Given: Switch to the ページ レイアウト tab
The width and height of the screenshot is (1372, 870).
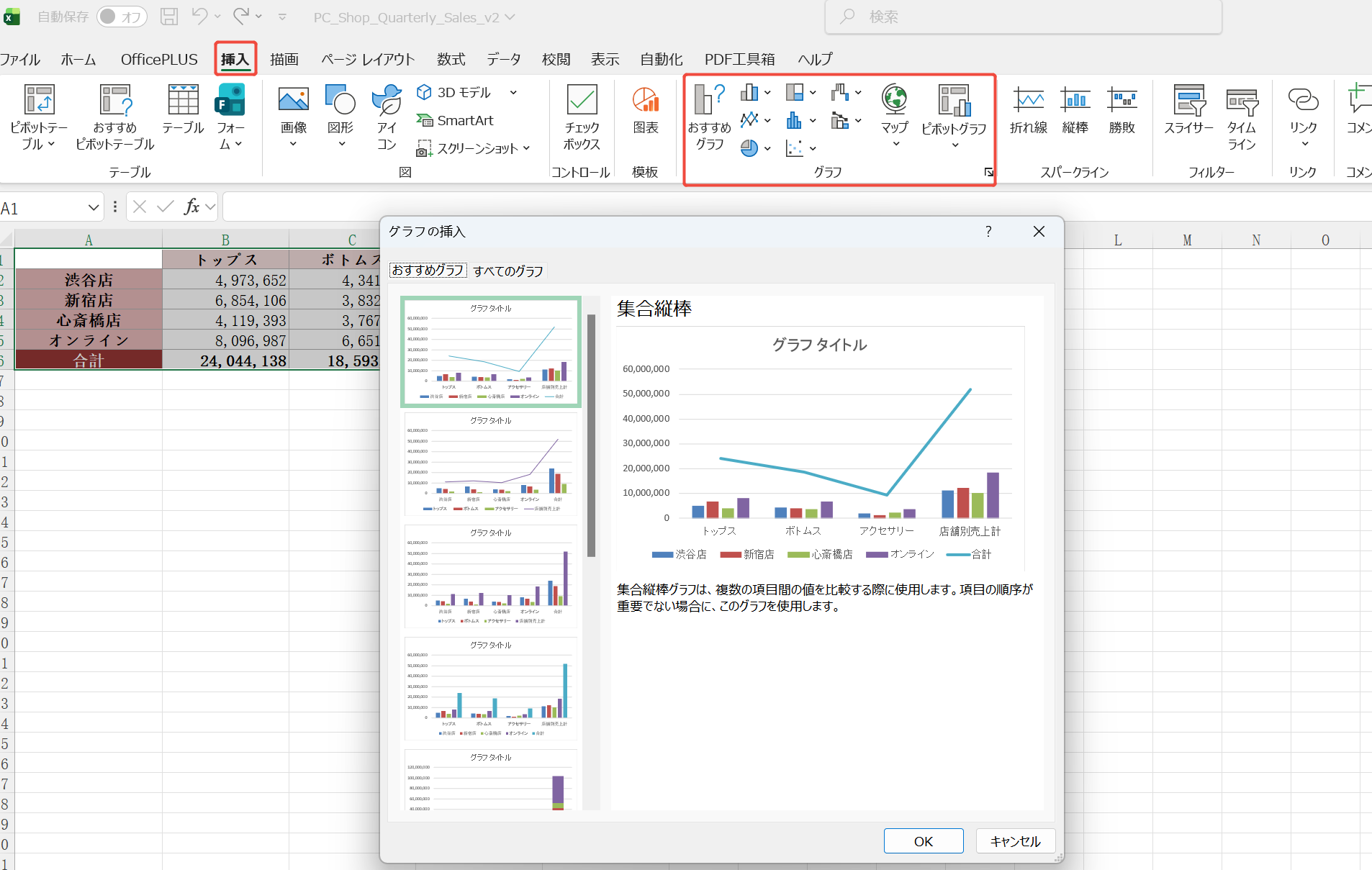Looking at the screenshot, I should tap(368, 59).
